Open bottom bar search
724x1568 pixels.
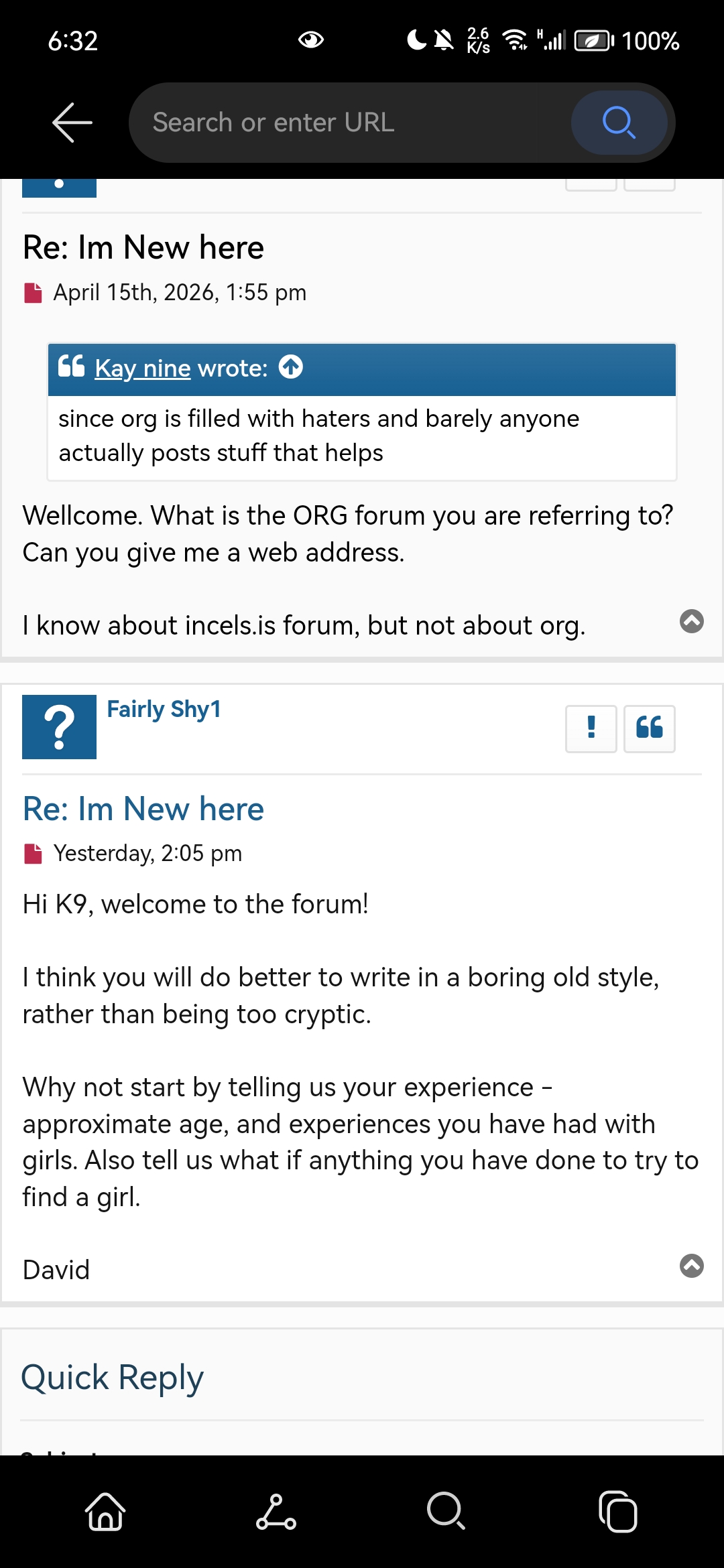[446, 1512]
